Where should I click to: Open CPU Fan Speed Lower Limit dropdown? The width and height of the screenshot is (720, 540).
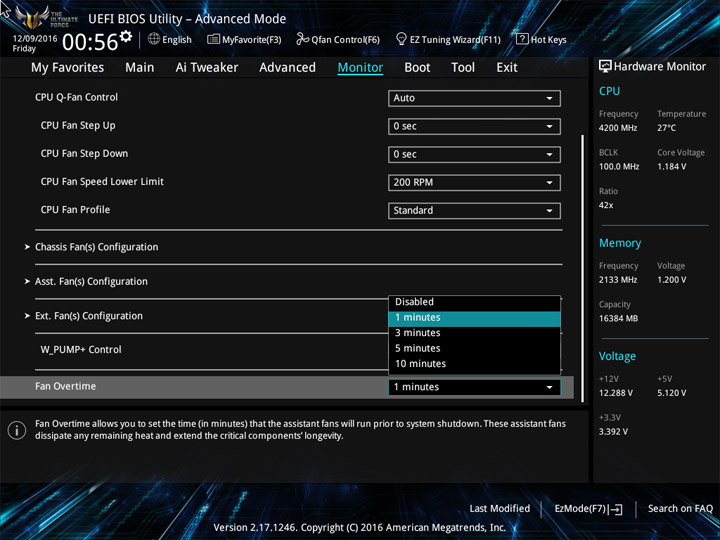(474, 182)
